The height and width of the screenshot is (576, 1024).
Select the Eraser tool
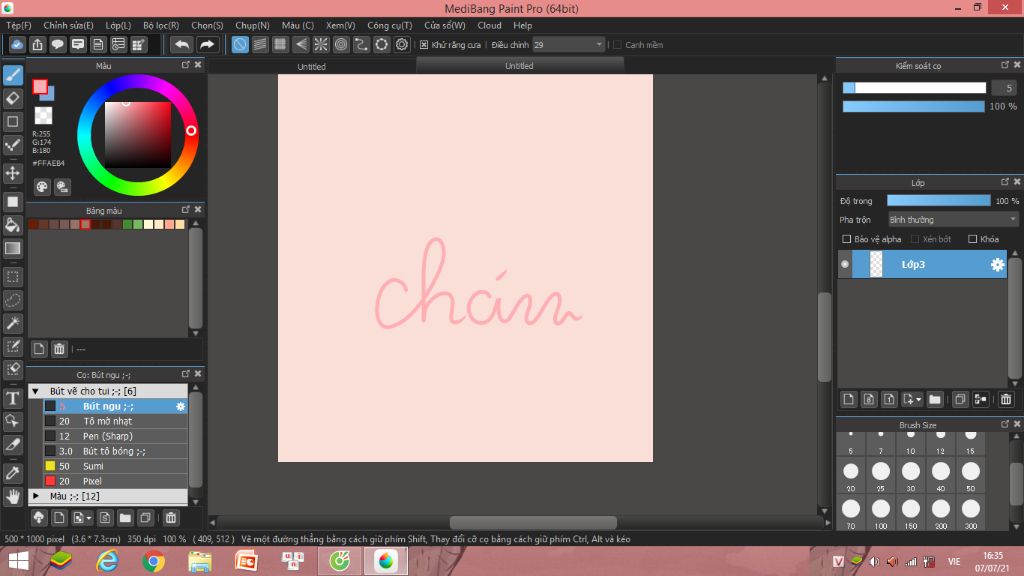12,99
